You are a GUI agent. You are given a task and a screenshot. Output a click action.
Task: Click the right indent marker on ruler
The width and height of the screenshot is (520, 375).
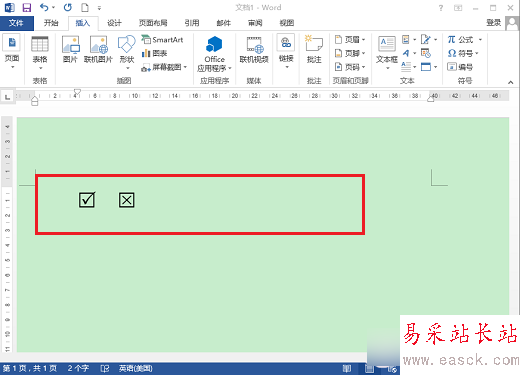point(431,99)
